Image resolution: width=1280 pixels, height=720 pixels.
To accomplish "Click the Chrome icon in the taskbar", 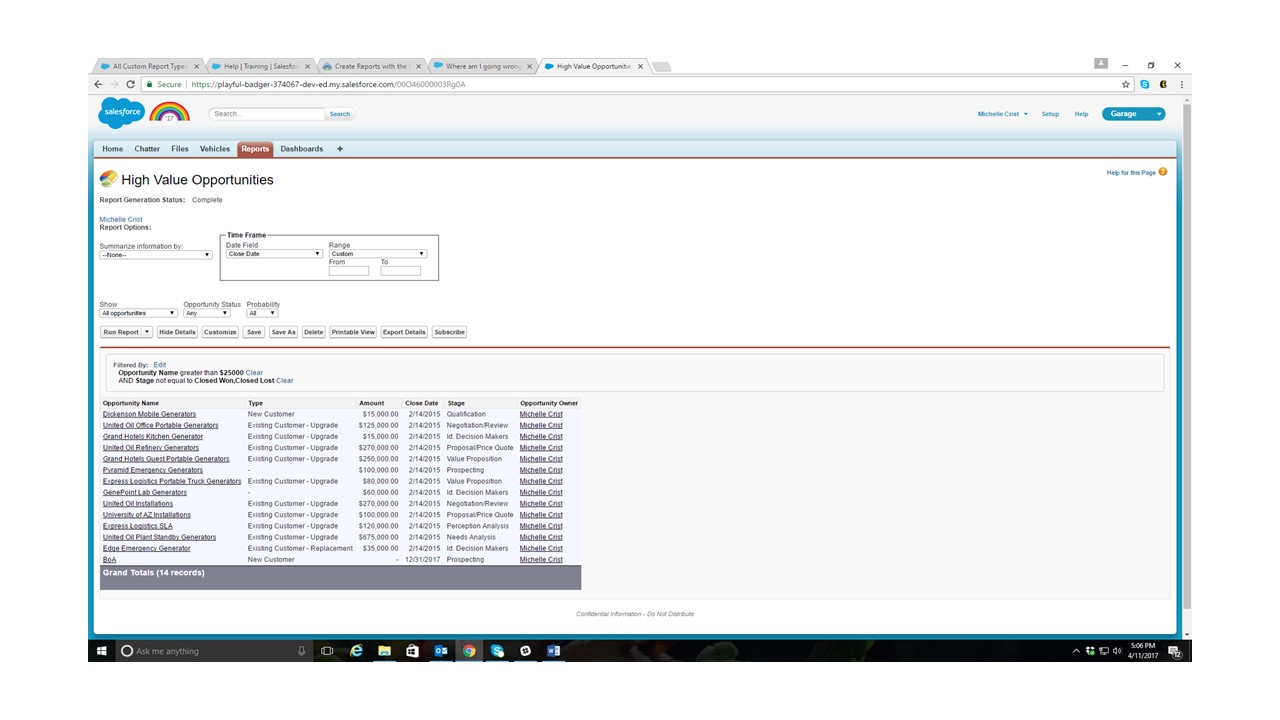I will 469,651.
